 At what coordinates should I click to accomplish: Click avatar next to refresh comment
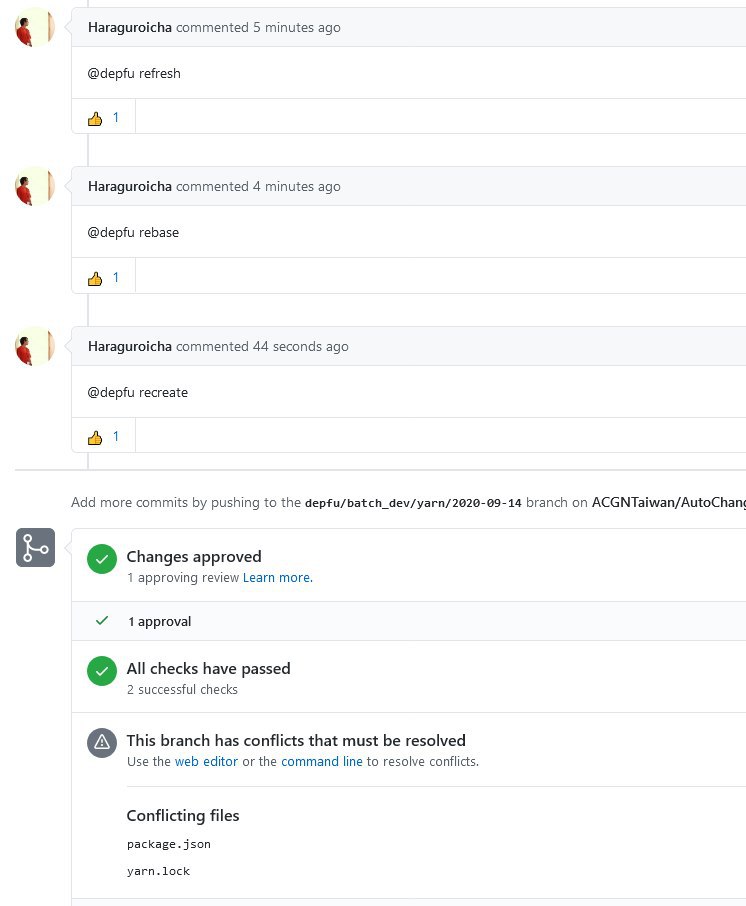point(35,27)
